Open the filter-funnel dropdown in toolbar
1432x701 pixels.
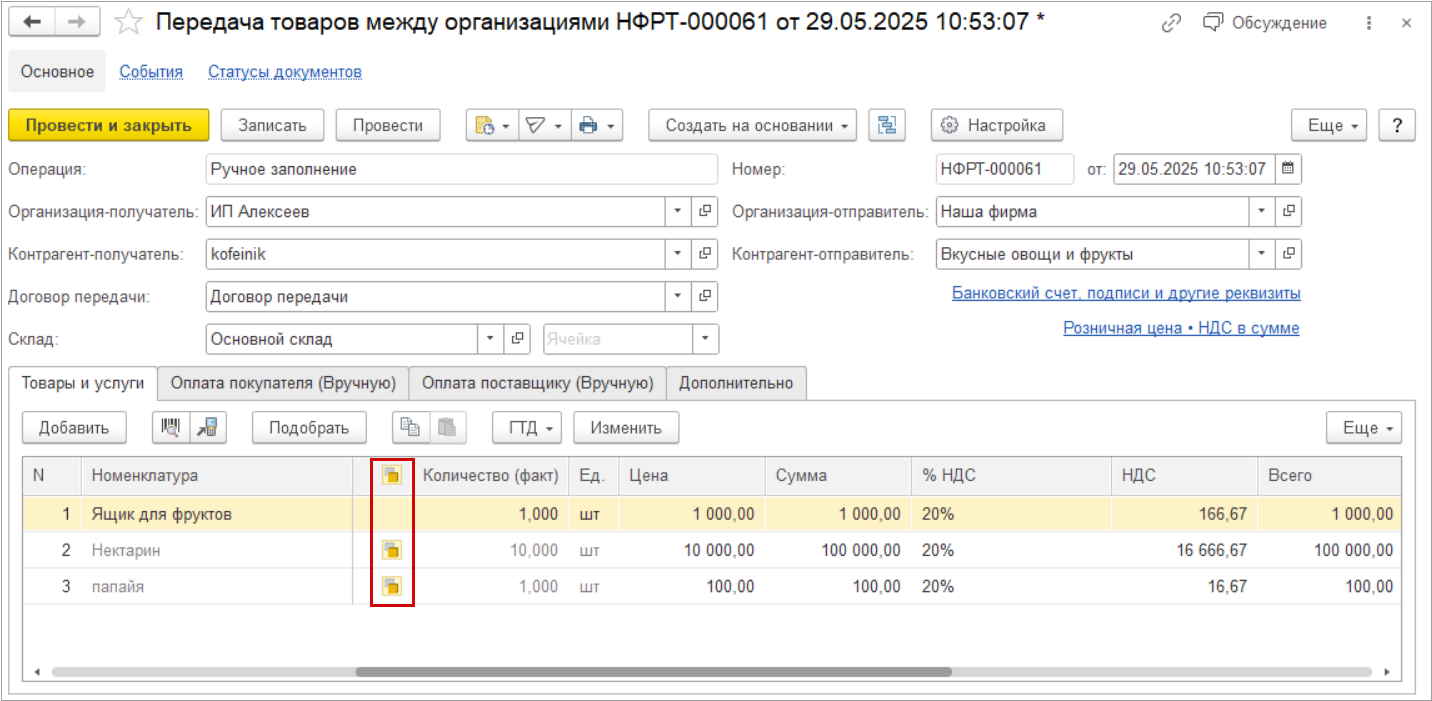click(x=545, y=125)
